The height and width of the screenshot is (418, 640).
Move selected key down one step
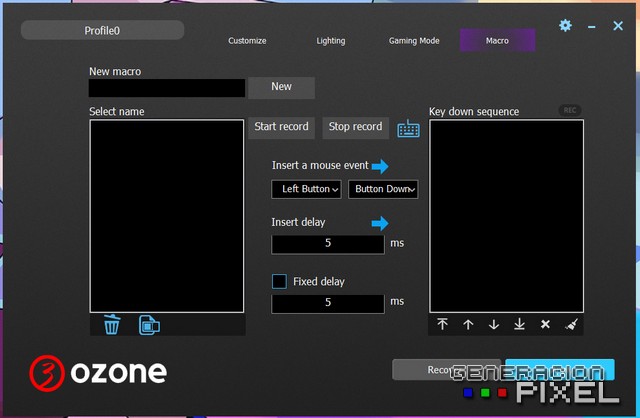pos(493,324)
